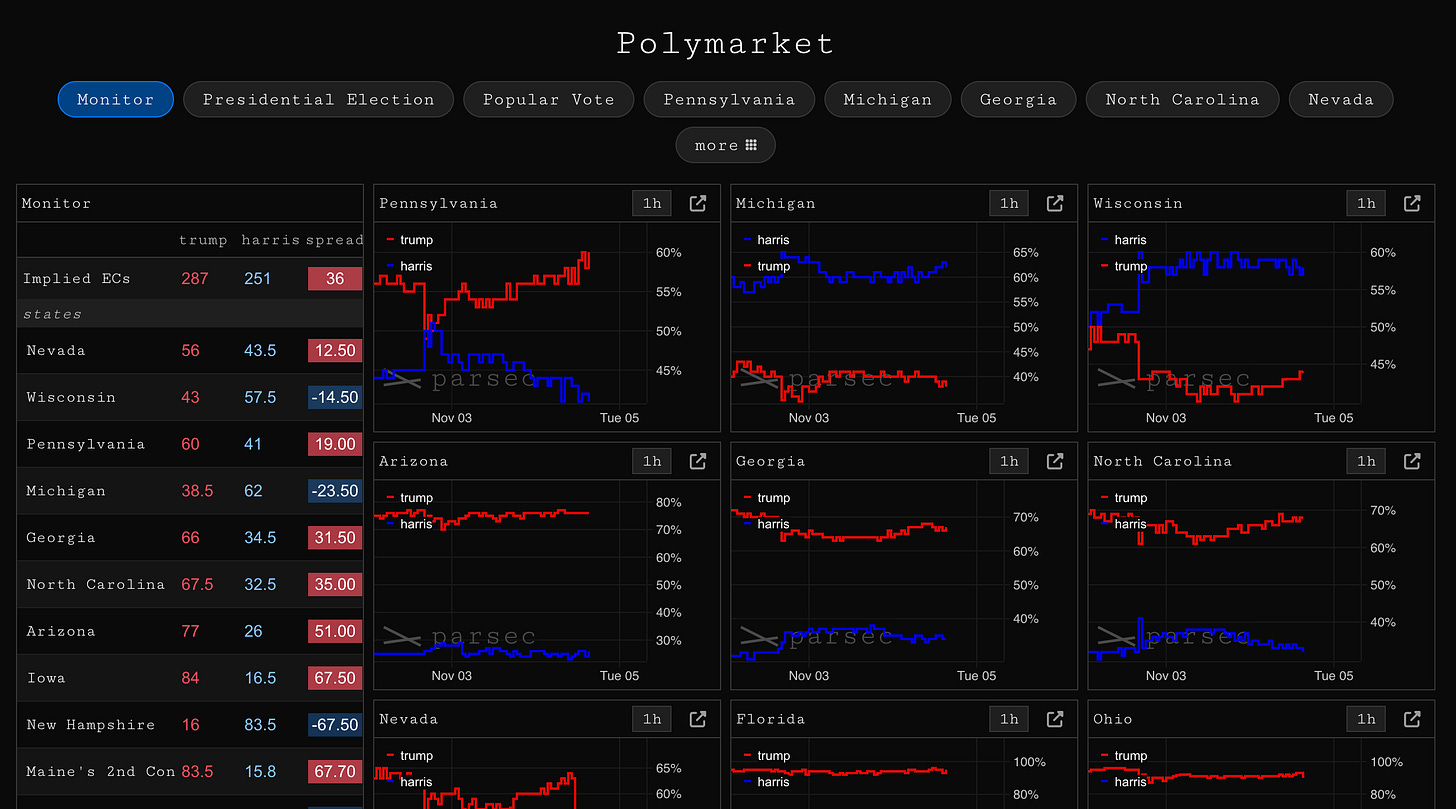Click the harris column header

[271, 240]
